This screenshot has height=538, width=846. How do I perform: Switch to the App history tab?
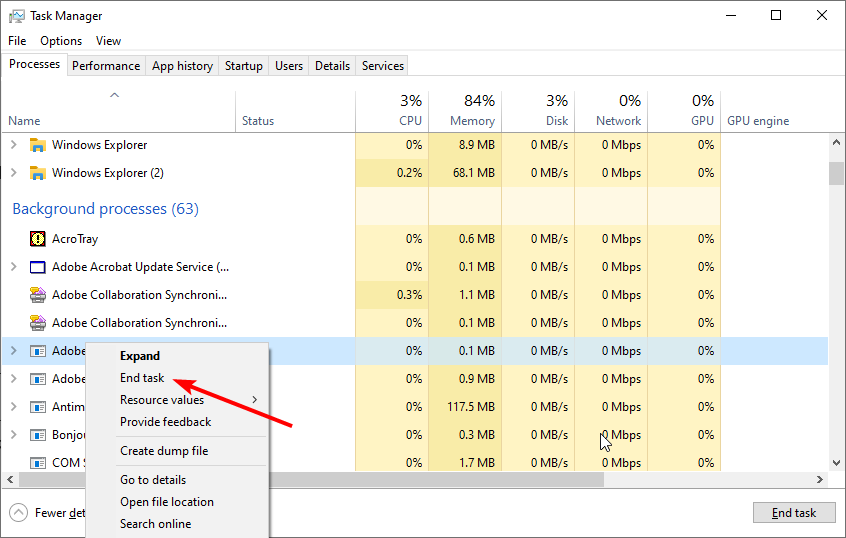182,66
